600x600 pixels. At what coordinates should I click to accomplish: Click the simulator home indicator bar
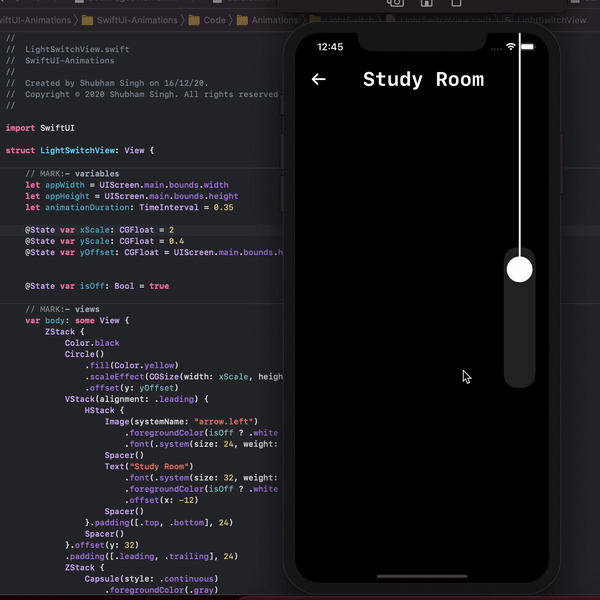[422, 576]
